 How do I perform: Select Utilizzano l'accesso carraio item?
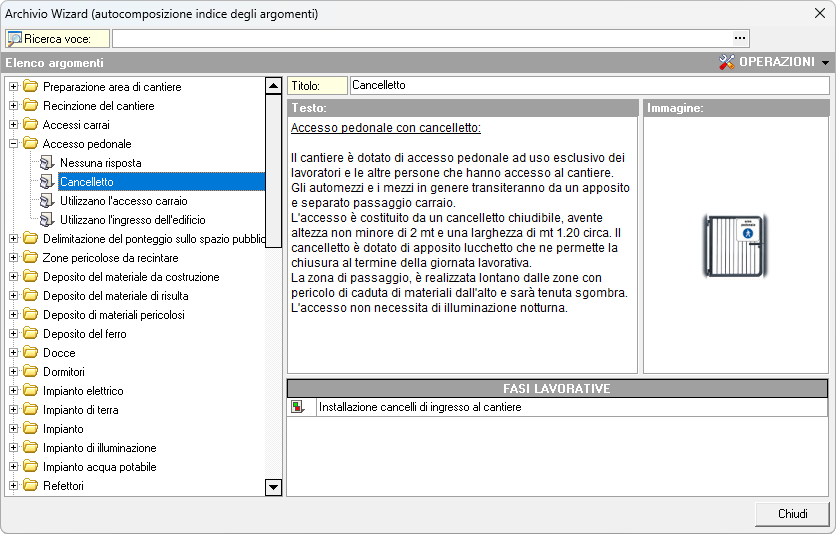pos(123,201)
